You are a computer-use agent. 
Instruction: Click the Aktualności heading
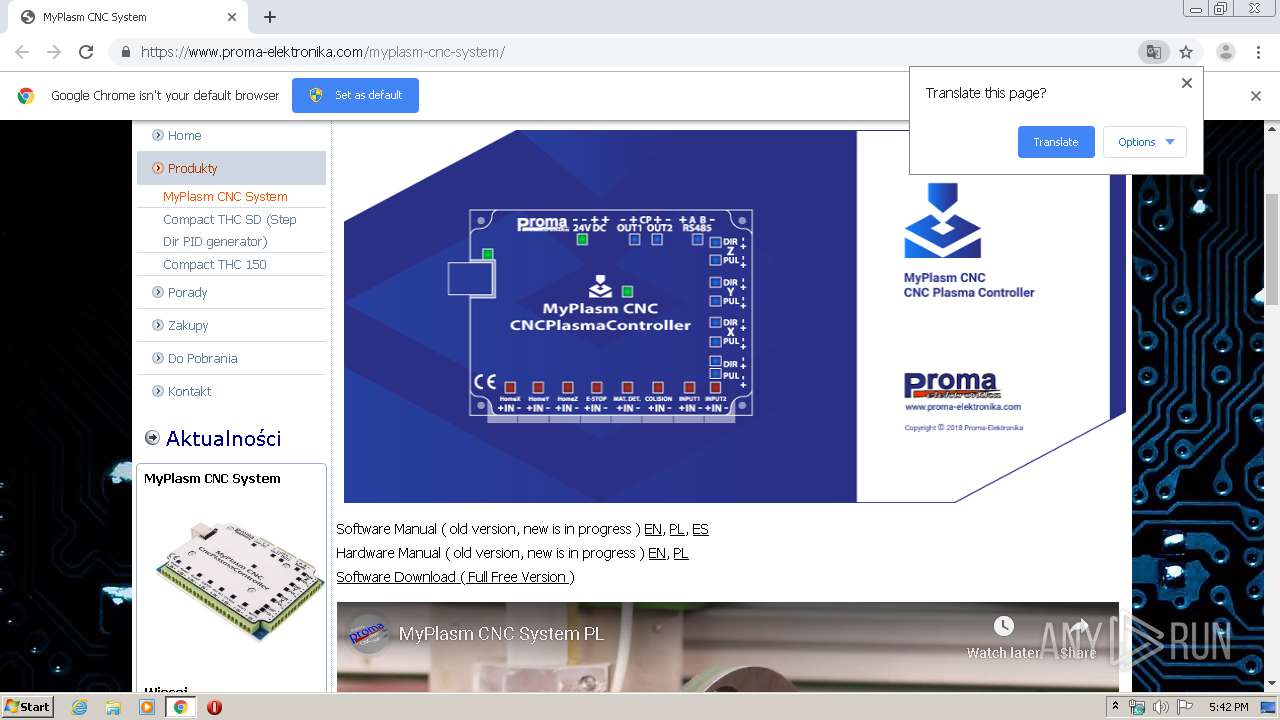click(223, 438)
